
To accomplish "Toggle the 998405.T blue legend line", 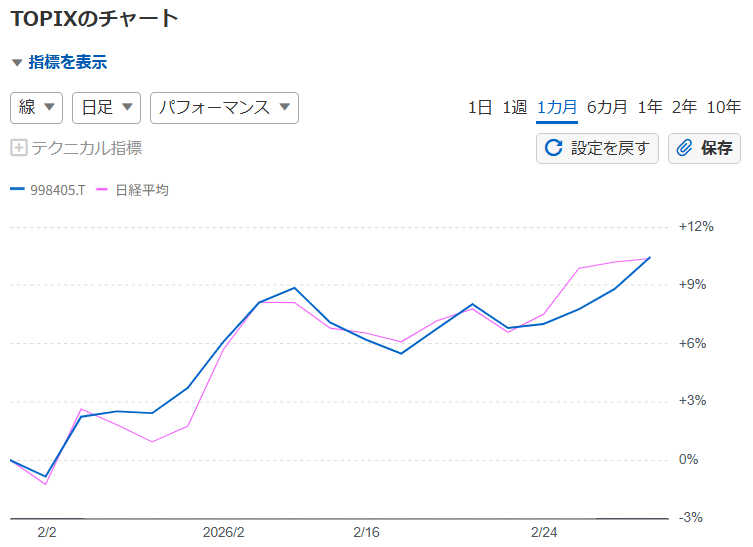I will pyautogui.click(x=17, y=190).
